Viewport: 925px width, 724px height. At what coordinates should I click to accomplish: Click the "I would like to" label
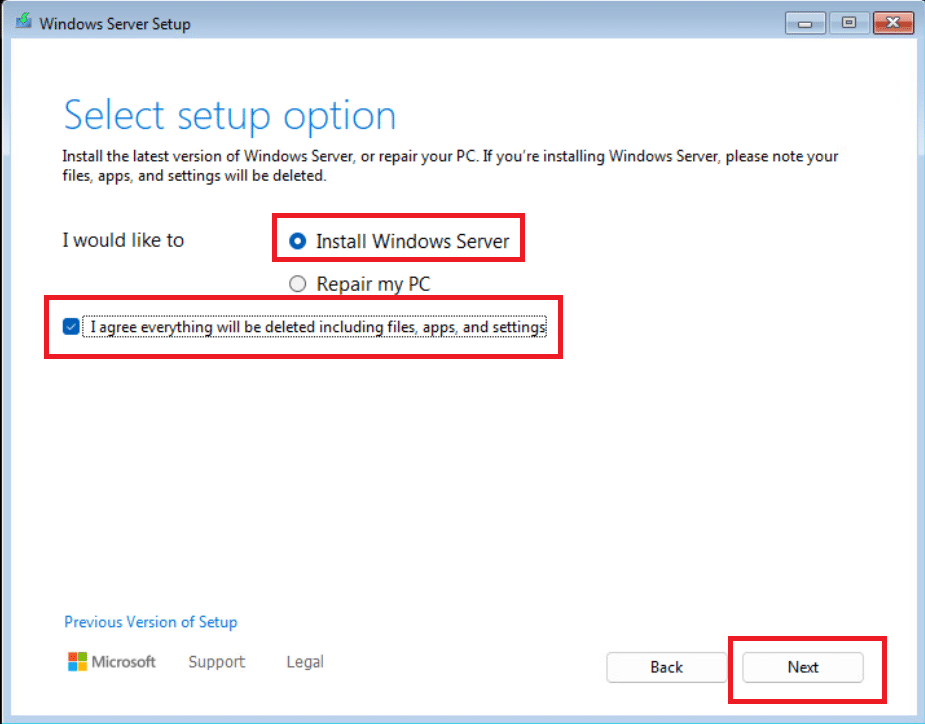point(123,240)
